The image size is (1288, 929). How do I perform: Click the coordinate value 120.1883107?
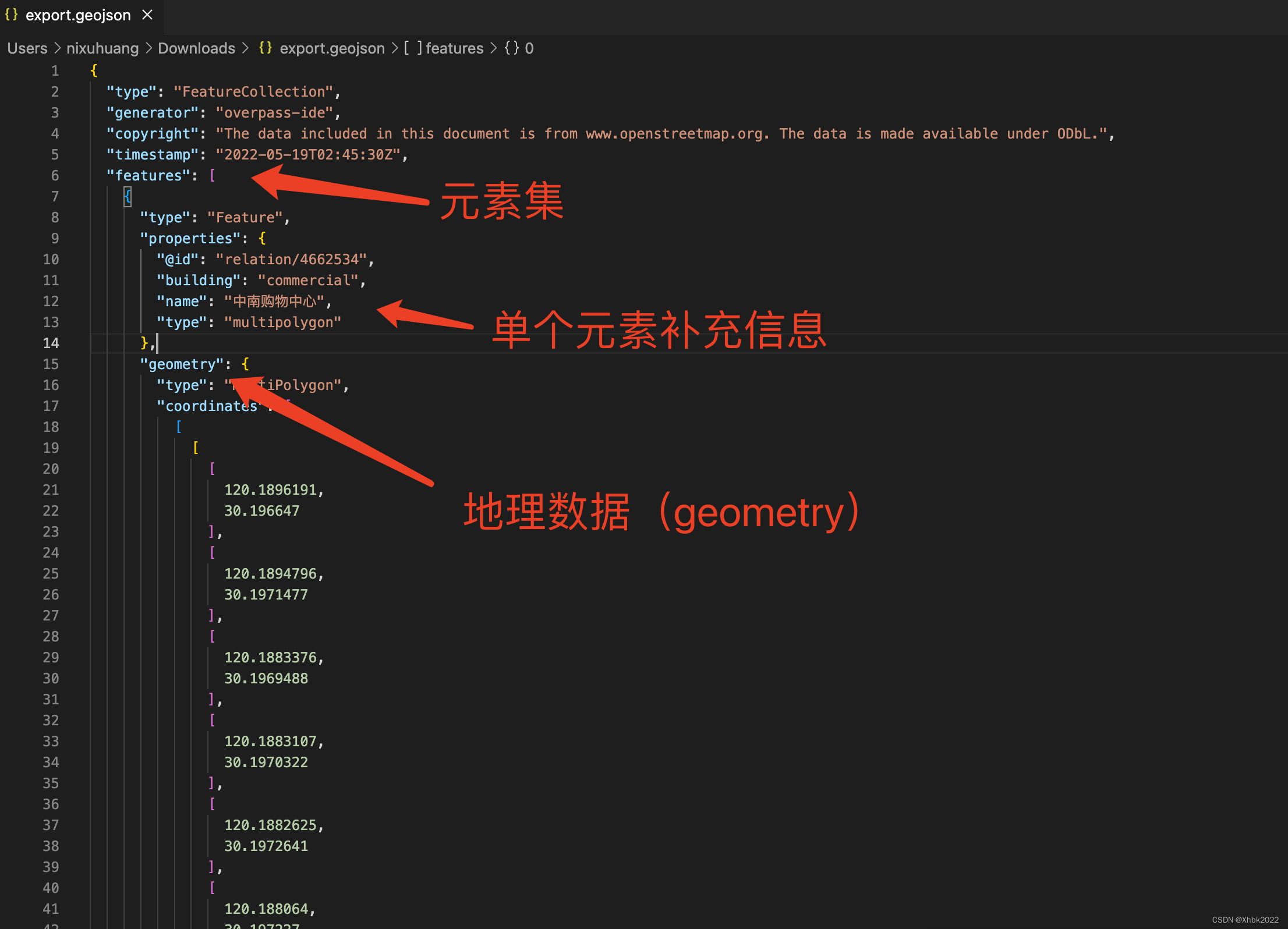(x=270, y=742)
